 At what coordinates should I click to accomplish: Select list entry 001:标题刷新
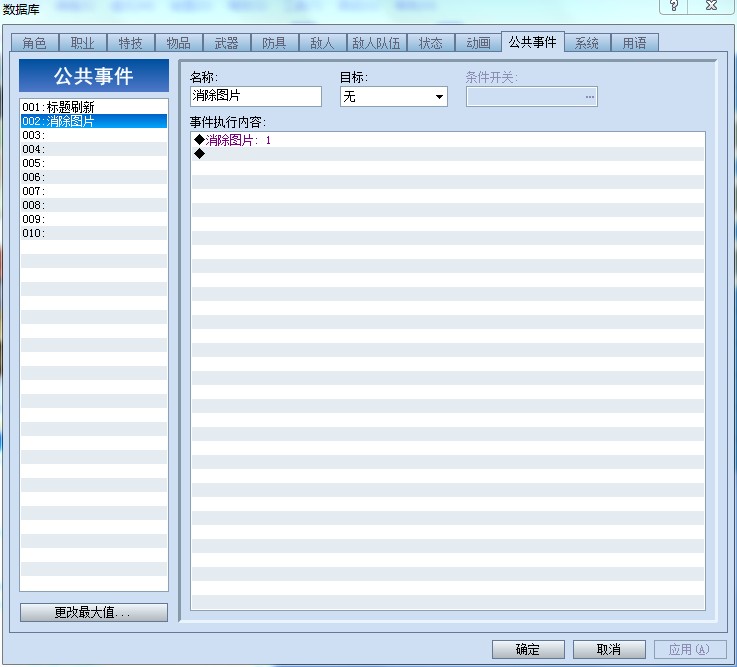pyautogui.click(x=94, y=107)
